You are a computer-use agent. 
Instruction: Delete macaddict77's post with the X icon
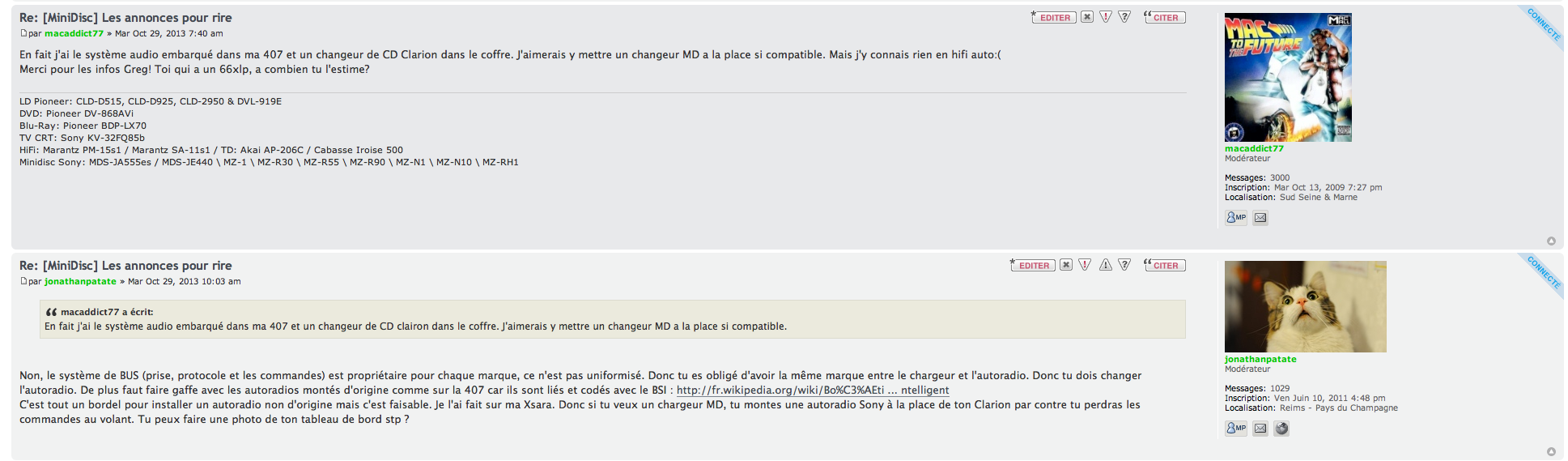pyautogui.click(x=1087, y=17)
